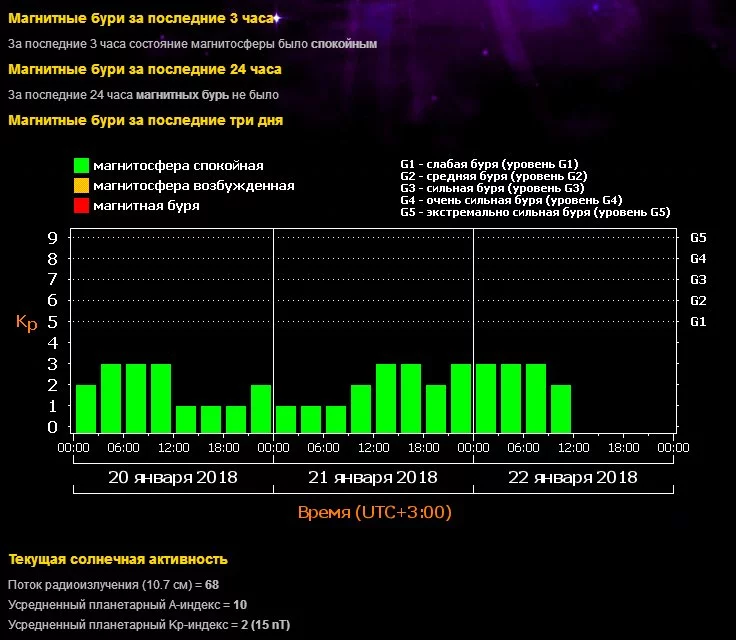Click the bold word 'спокойным' in the status line

coord(344,44)
